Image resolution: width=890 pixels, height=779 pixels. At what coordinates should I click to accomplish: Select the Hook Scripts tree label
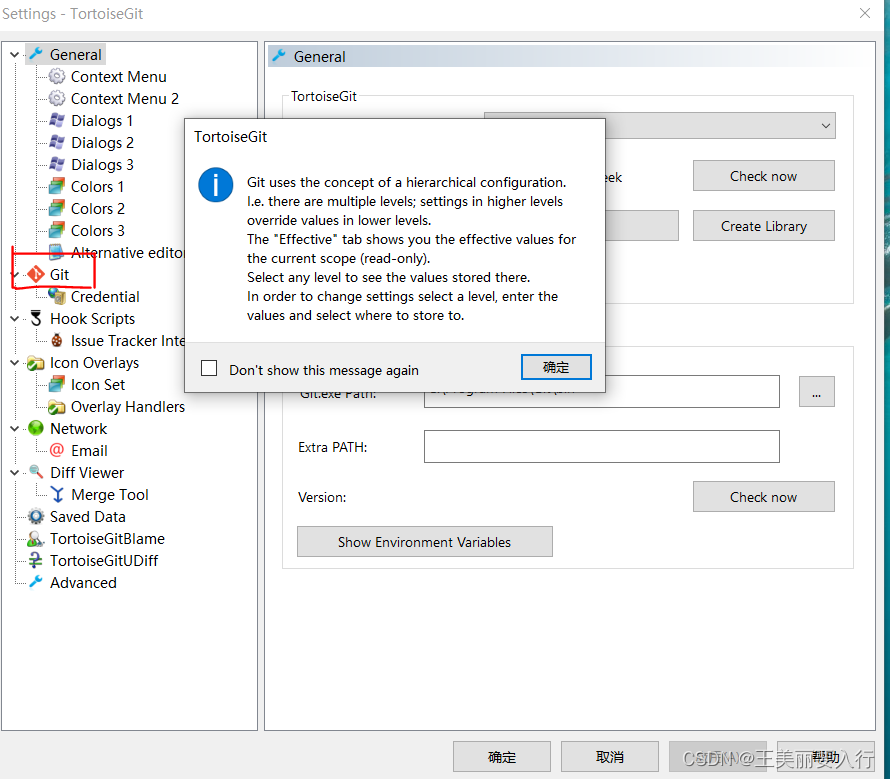tap(93, 319)
